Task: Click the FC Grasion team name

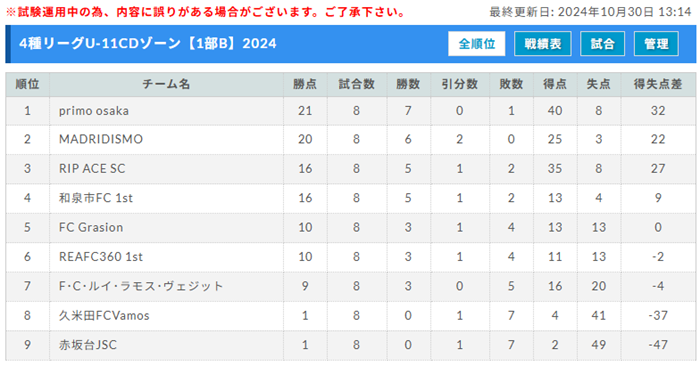Action: tap(91, 227)
